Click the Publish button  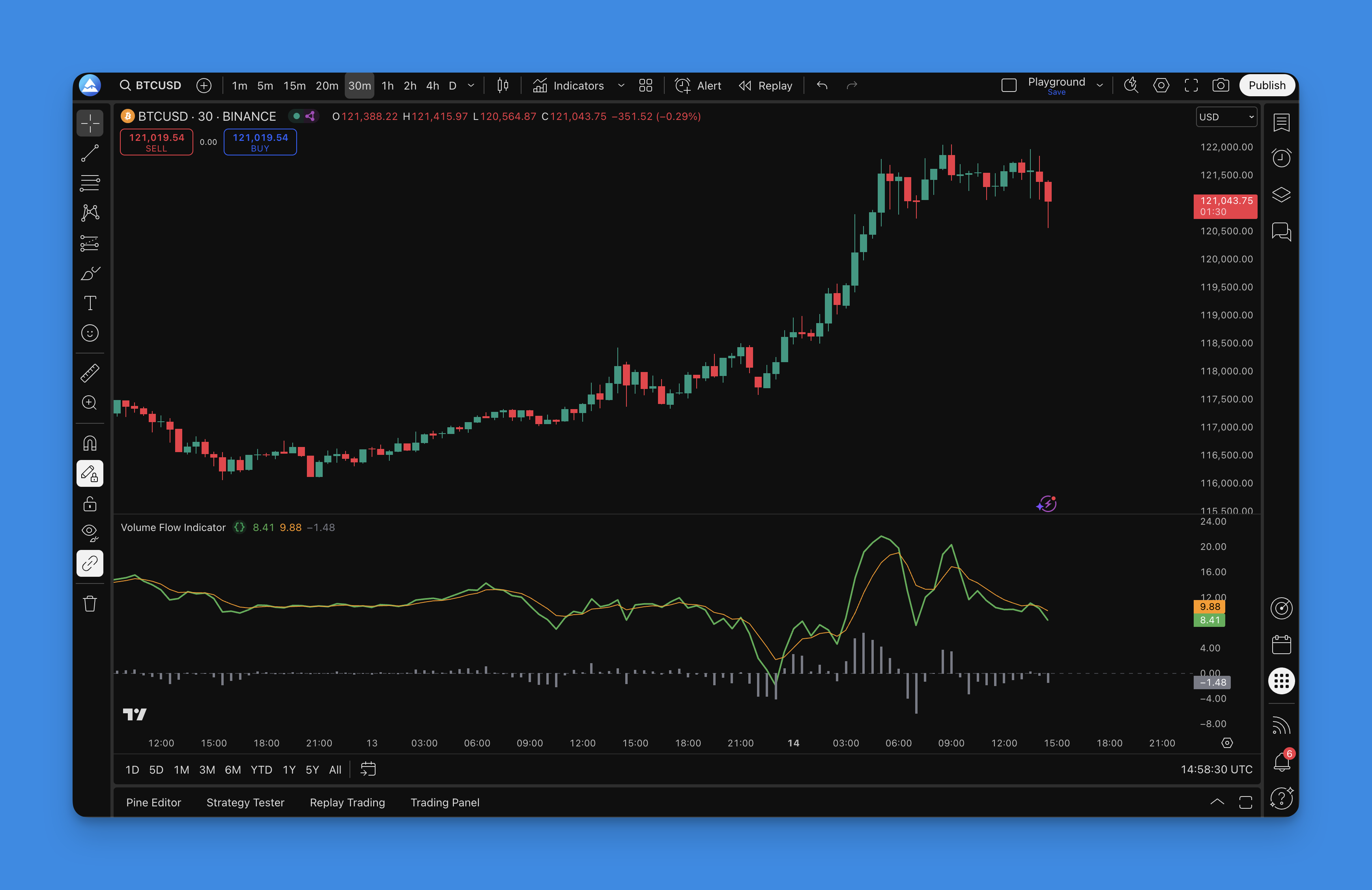coord(1267,85)
